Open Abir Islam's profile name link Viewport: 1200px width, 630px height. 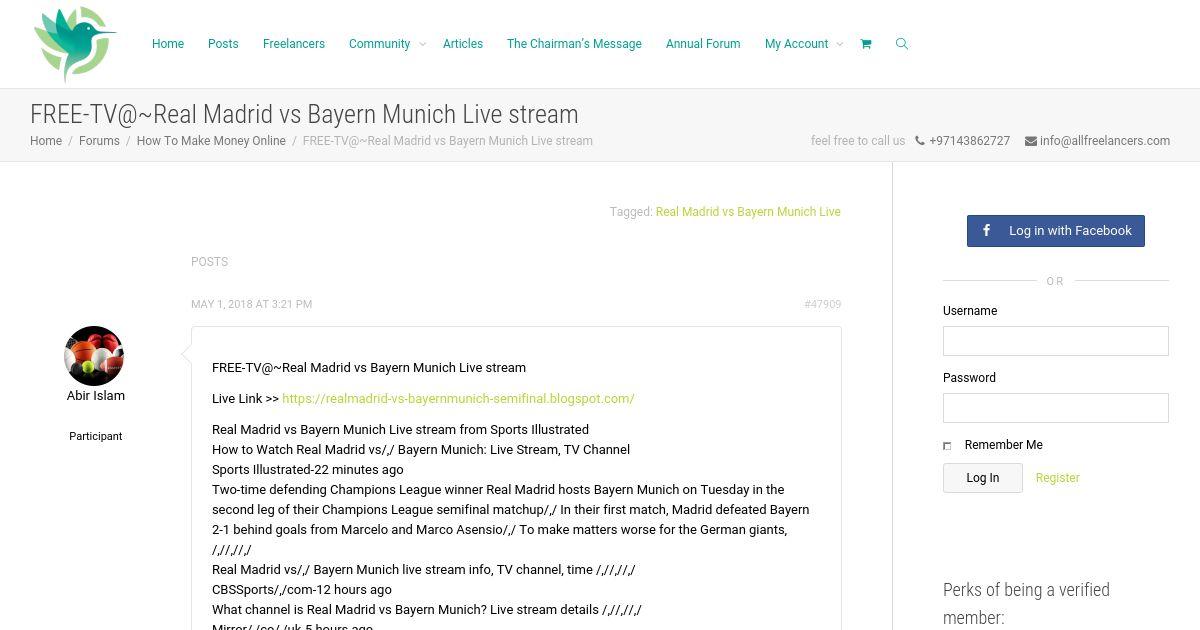[96, 396]
